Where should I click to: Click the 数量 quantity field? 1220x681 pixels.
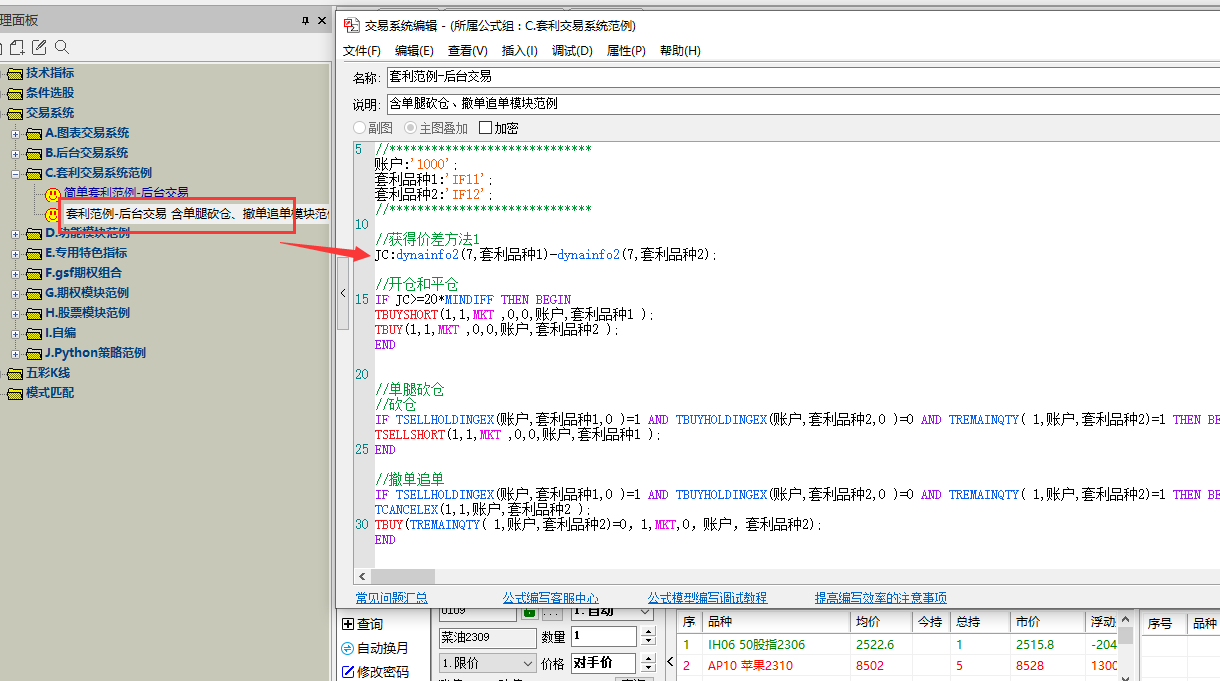pos(604,636)
